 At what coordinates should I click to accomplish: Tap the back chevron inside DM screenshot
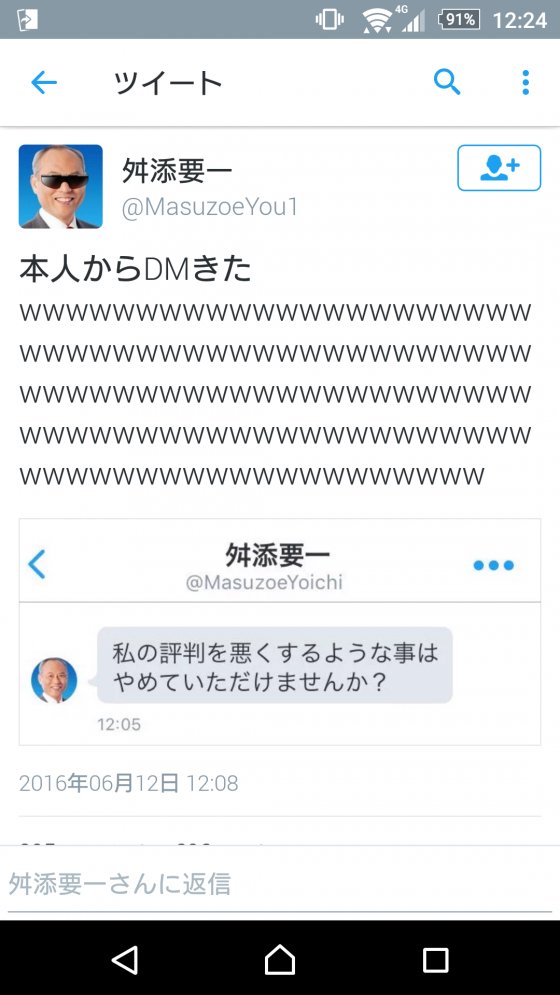pyautogui.click(x=37, y=564)
